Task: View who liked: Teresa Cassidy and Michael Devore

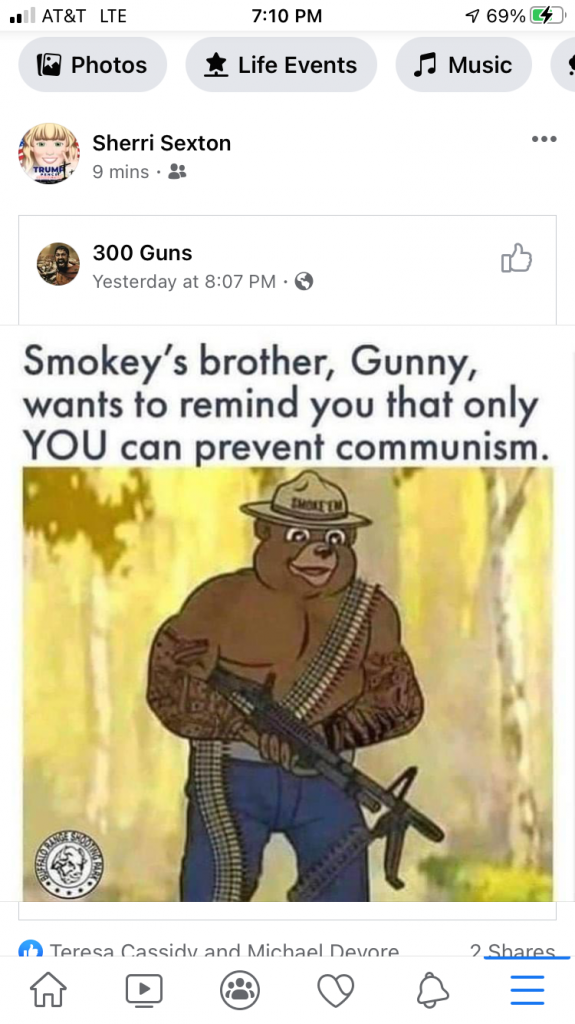Action: (224, 951)
